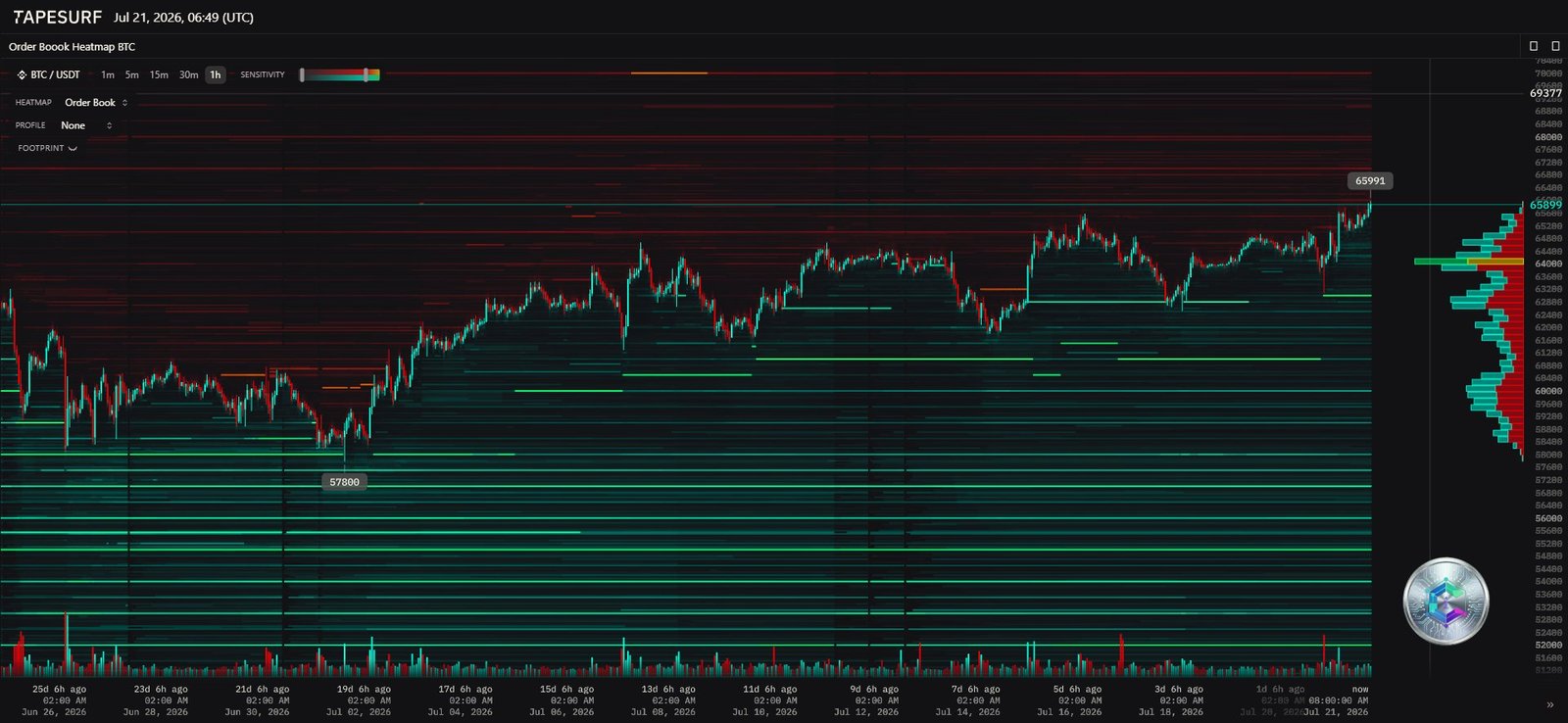
Task: Click the 19d 6h ago time label
Action: 364,690
